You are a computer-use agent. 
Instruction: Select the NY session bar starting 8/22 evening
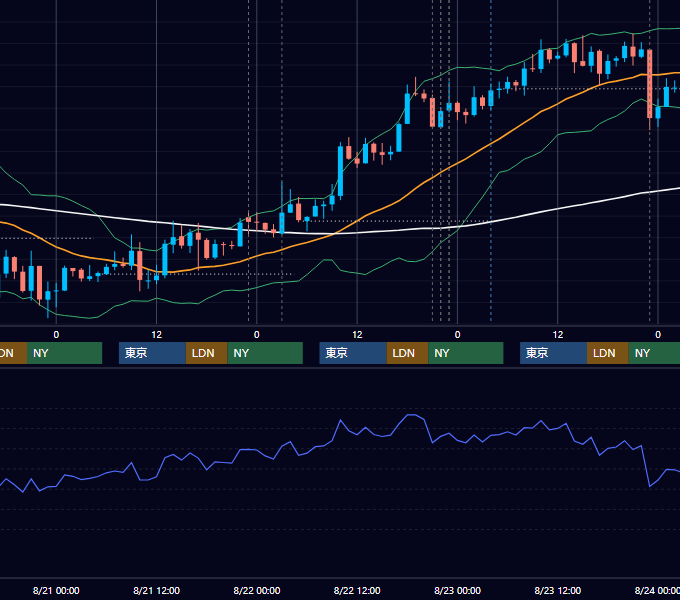[466, 353]
